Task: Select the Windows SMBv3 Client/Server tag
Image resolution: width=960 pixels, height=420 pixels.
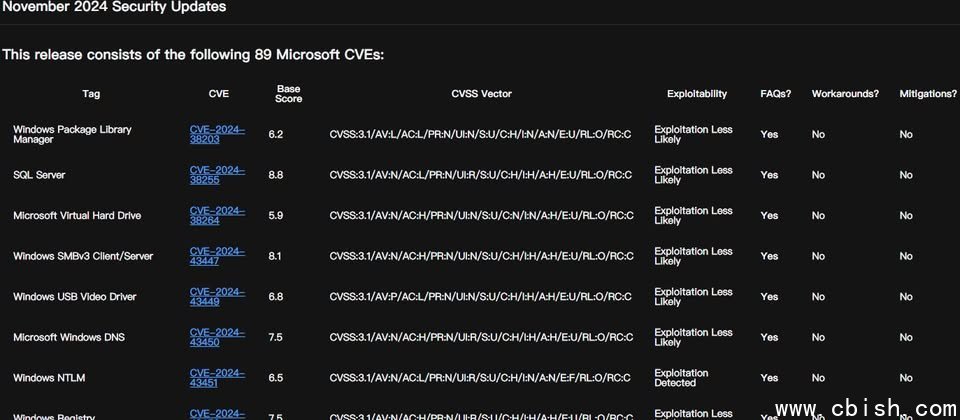Action: tap(83, 256)
